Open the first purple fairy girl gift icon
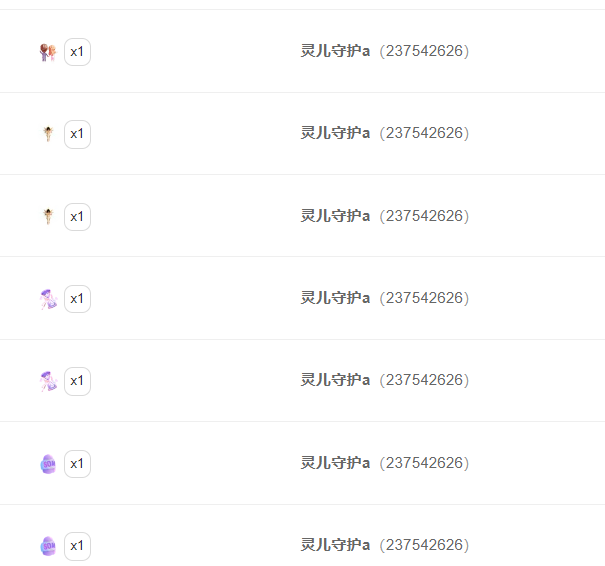605x566 pixels. (x=48, y=299)
